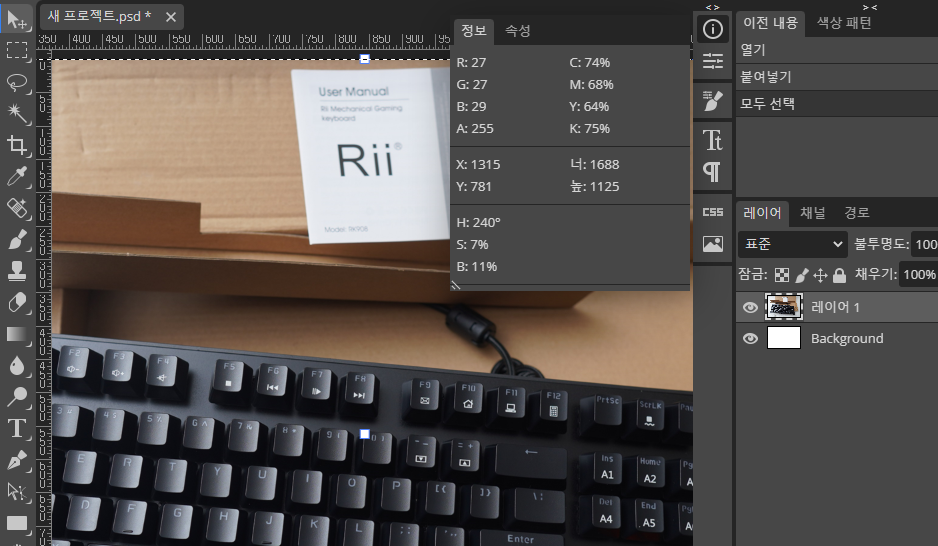Screen dimensions: 938x546
Task: Open the 표준 blend mode dropdown
Action: [x=793, y=244]
